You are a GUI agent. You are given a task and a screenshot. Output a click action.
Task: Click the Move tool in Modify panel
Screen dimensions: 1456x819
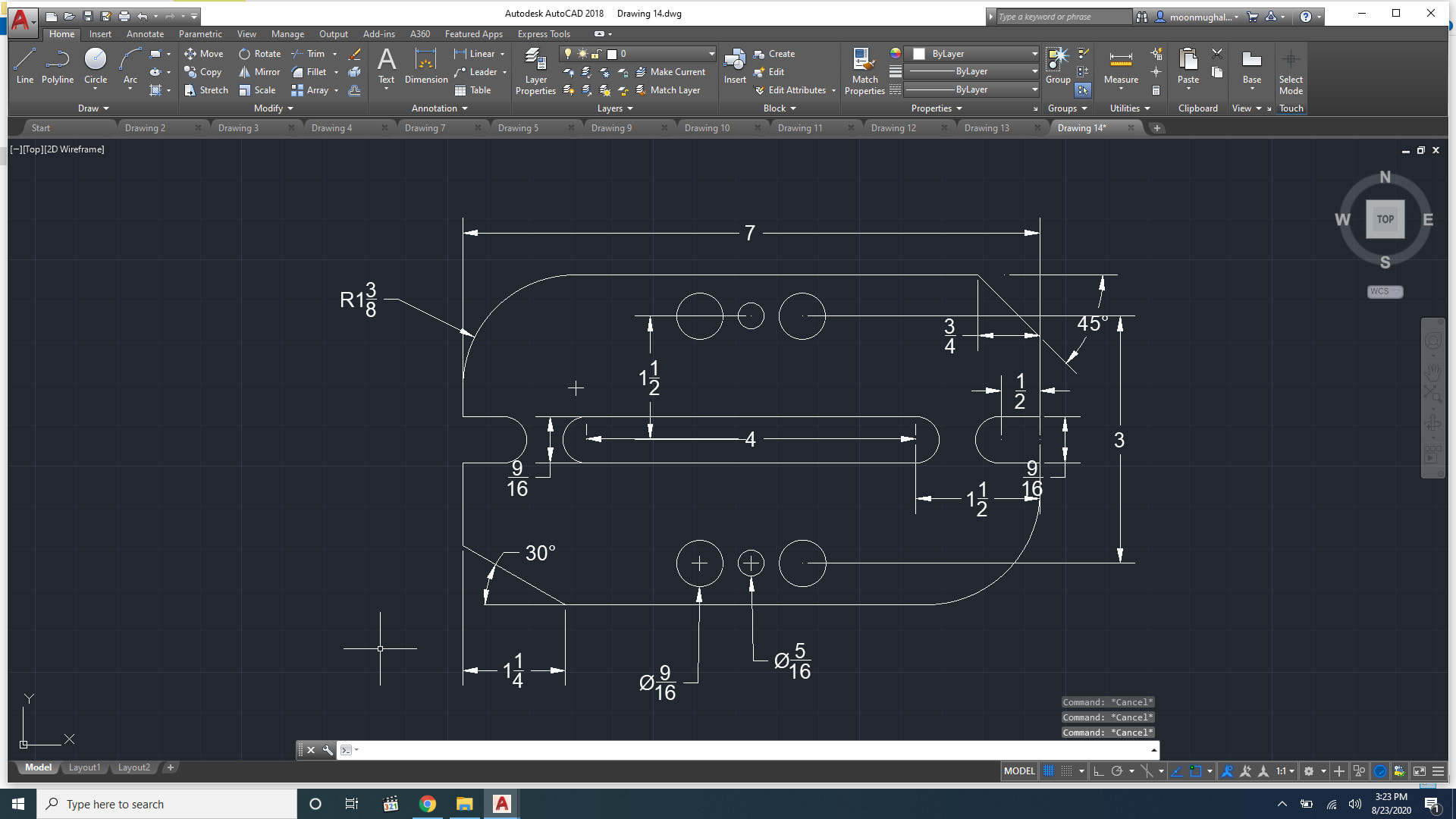pyautogui.click(x=204, y=54)
